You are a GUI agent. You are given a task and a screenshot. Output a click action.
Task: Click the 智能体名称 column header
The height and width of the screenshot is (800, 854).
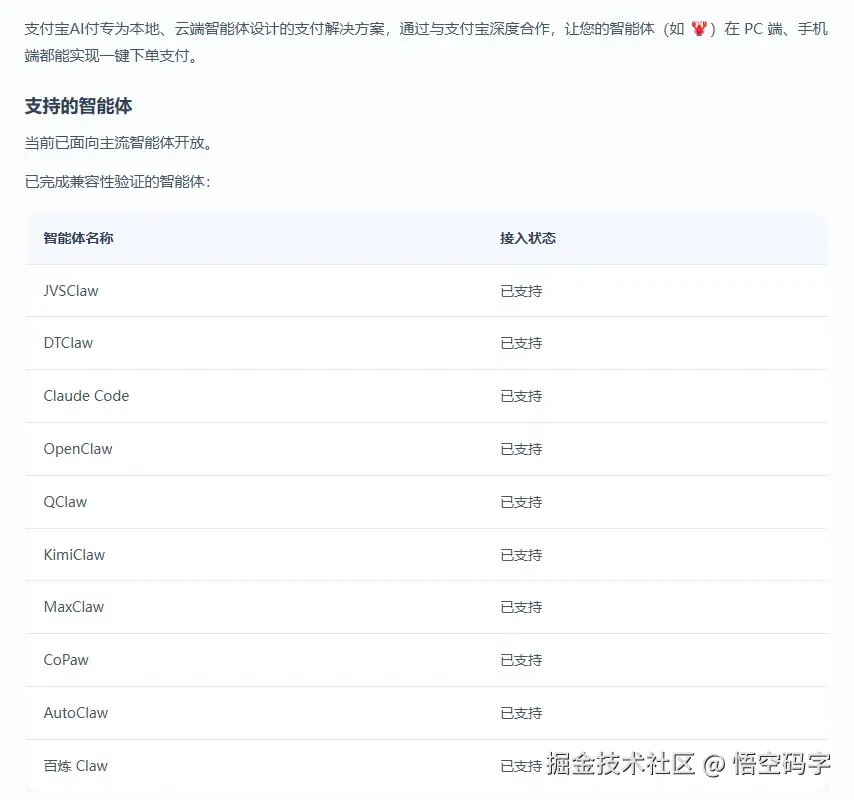[77, 238]
